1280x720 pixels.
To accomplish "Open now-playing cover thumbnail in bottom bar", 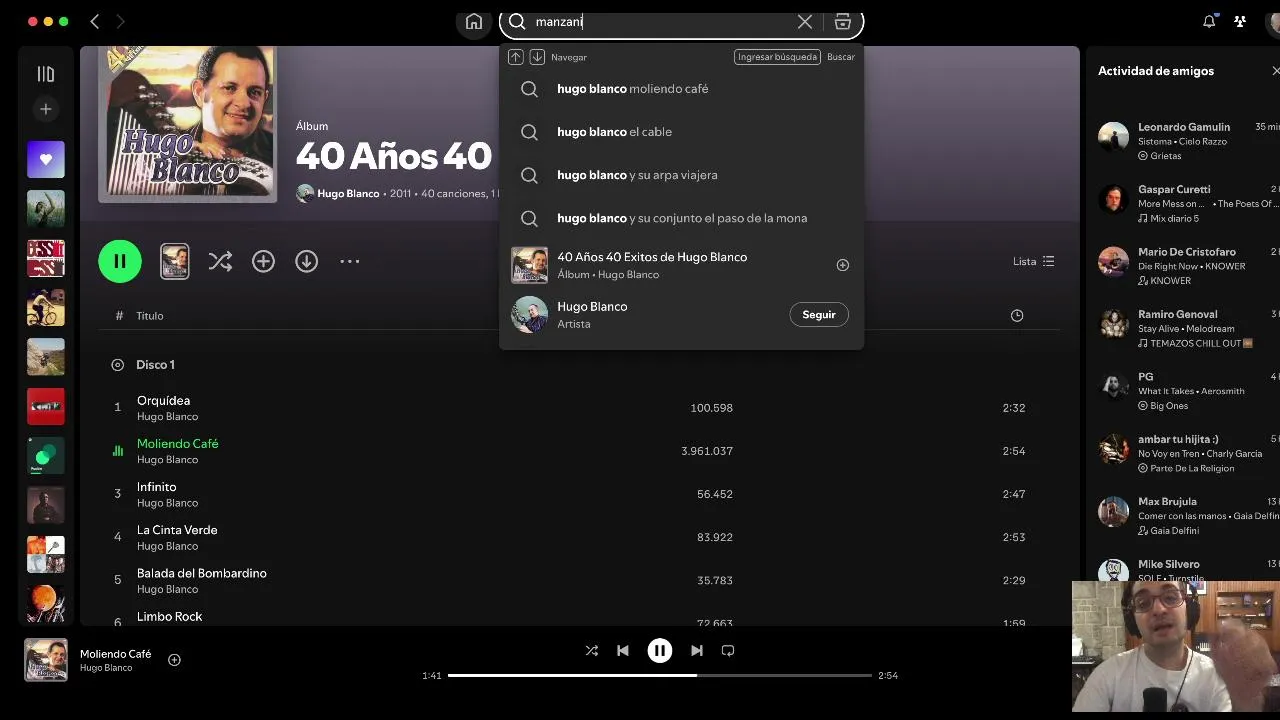I will click(46, 660).
